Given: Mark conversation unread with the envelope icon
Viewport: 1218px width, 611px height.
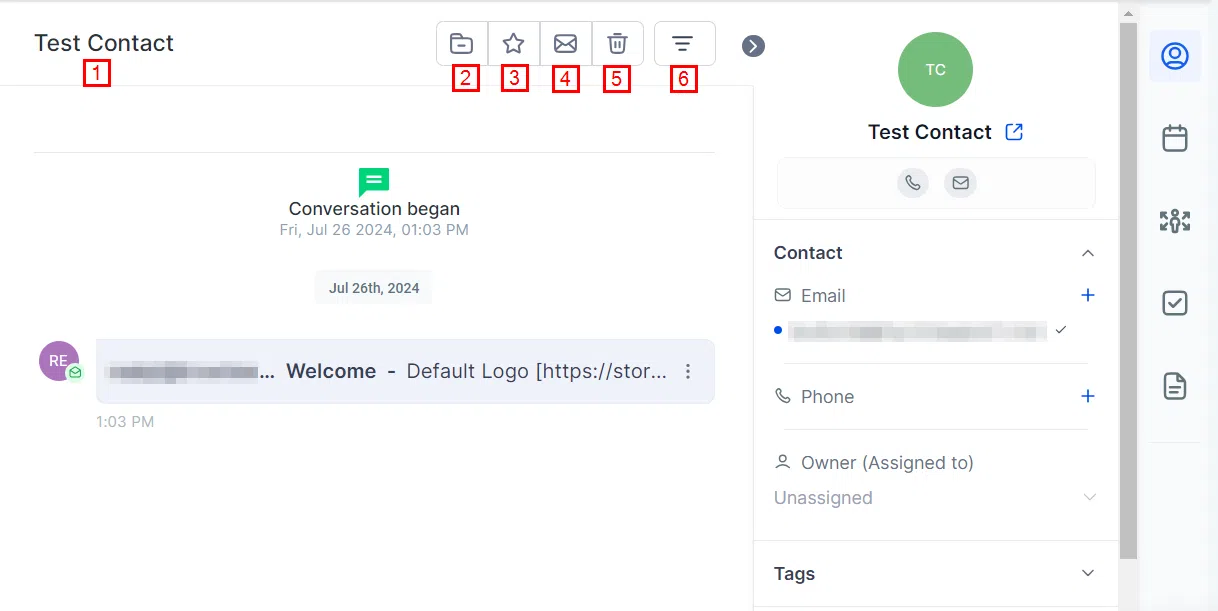Looking at the screenshot, I should [x=566, y=44].
